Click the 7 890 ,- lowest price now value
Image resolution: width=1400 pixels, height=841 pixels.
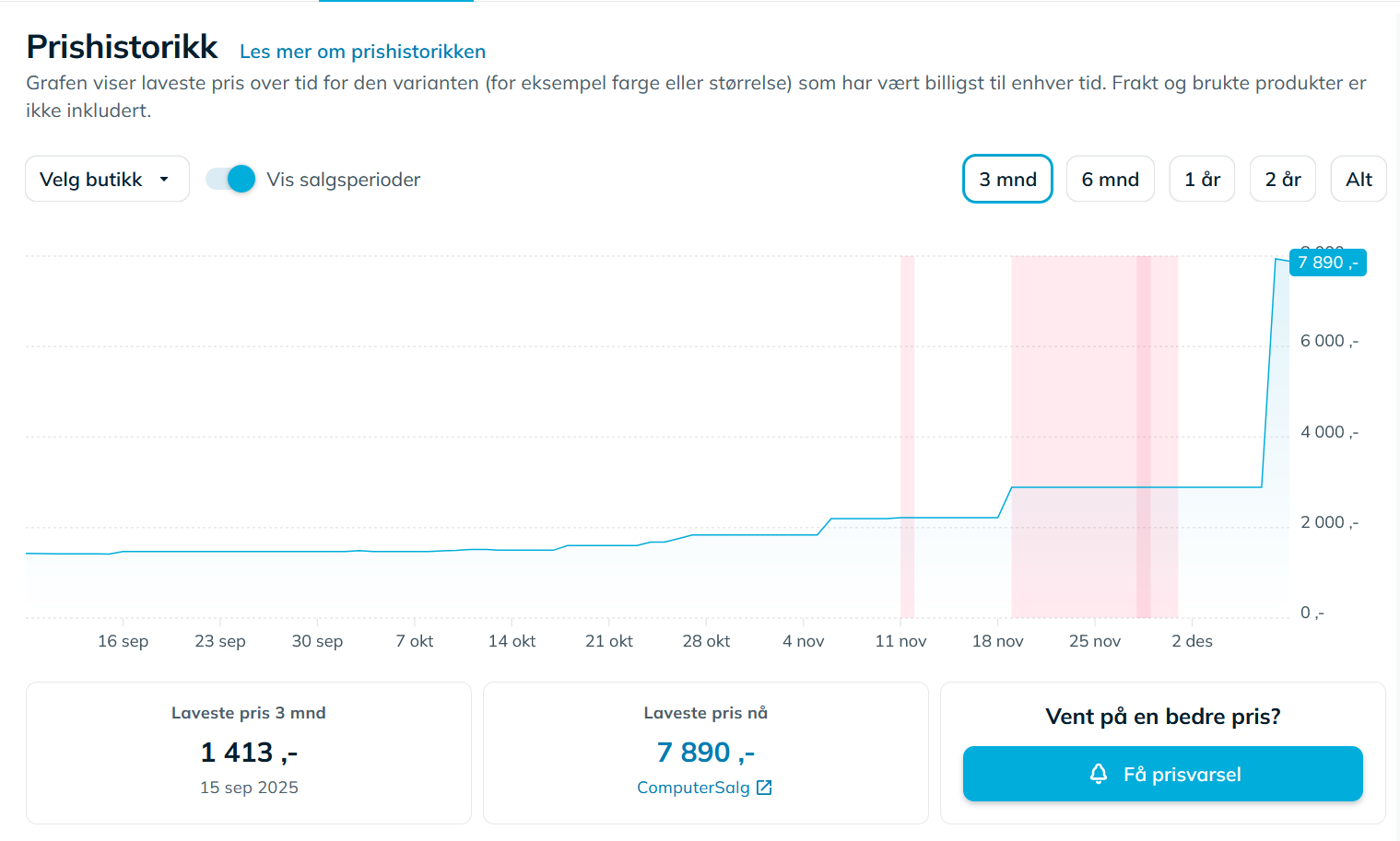pos(705,753)
